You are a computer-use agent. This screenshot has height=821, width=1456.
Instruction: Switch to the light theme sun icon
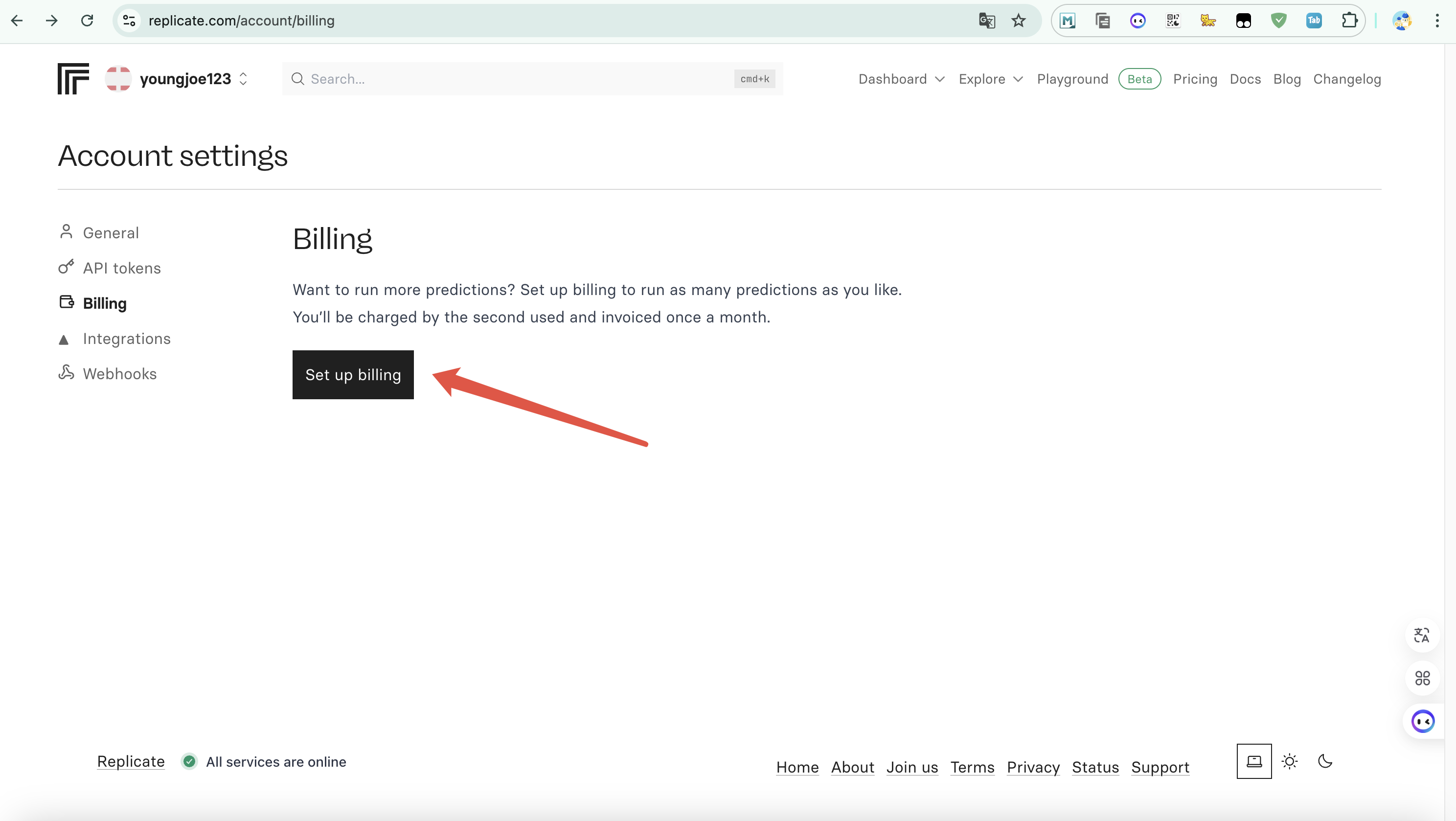(1289, 761)
